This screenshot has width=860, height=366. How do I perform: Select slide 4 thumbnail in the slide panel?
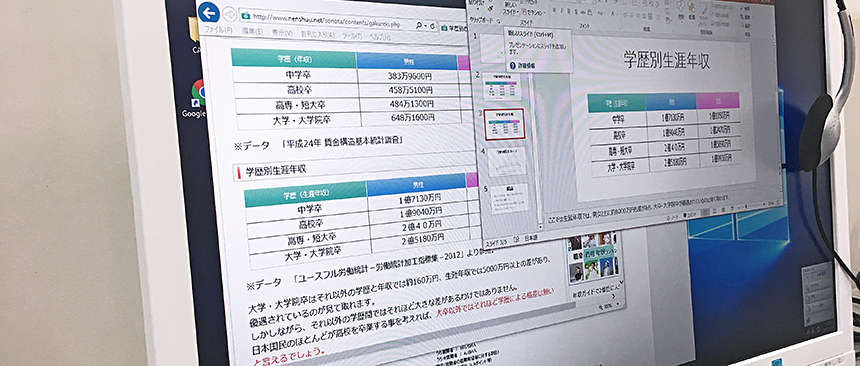(x=507, y=162)
